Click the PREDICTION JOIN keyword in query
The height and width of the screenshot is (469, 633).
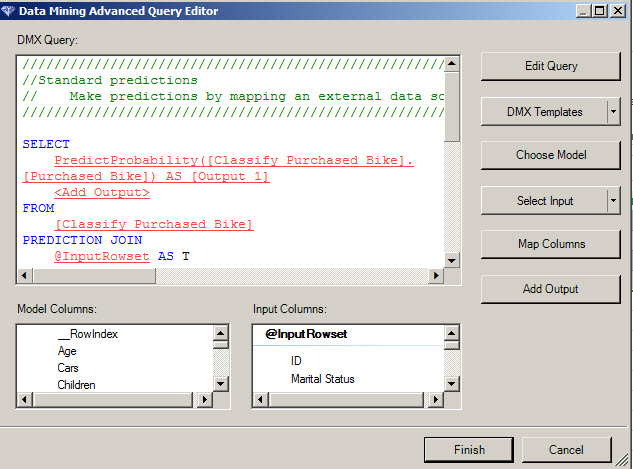pyautogui.click(x=82, y=240)
